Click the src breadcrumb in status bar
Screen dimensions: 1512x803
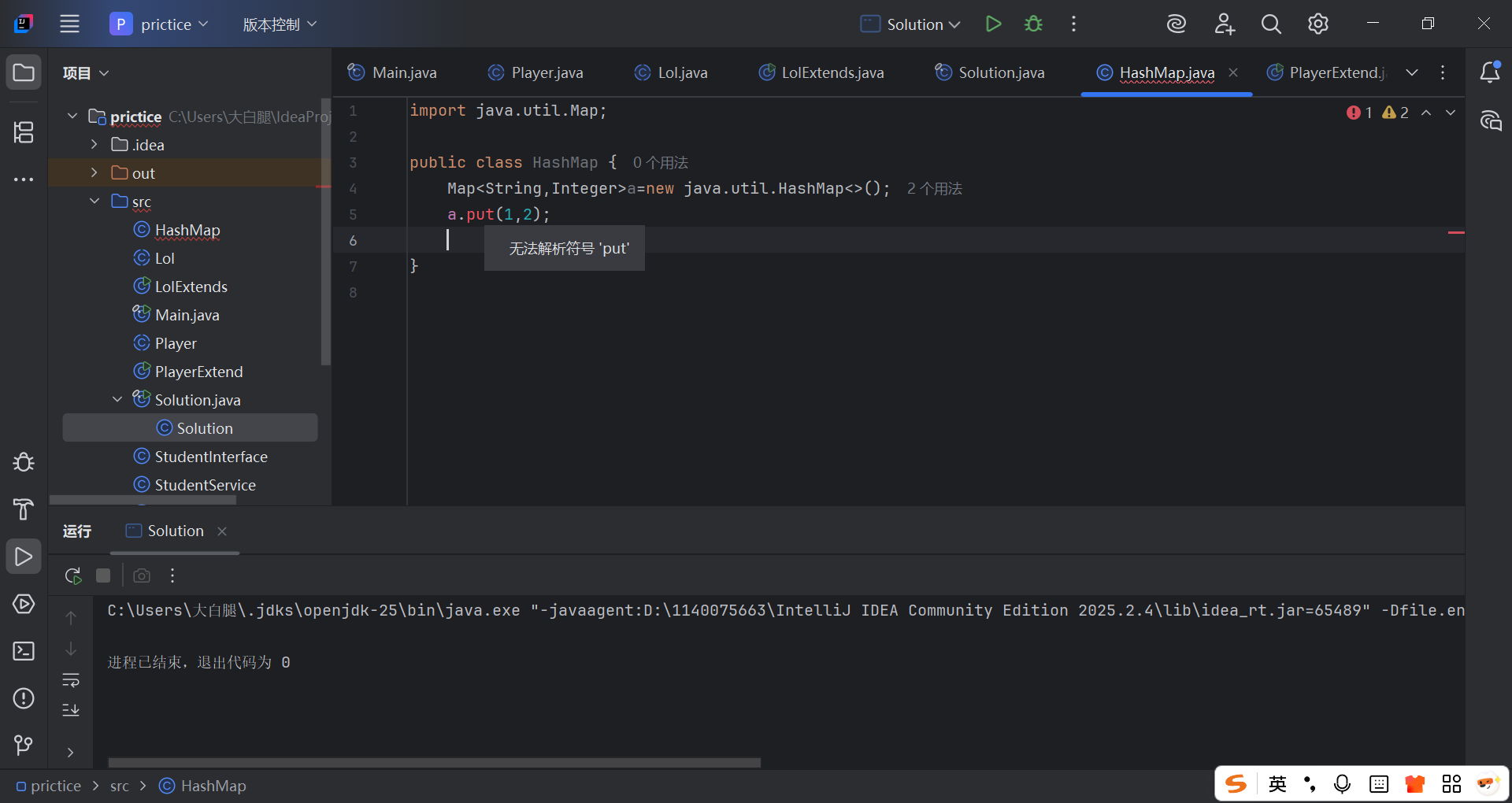120,786
